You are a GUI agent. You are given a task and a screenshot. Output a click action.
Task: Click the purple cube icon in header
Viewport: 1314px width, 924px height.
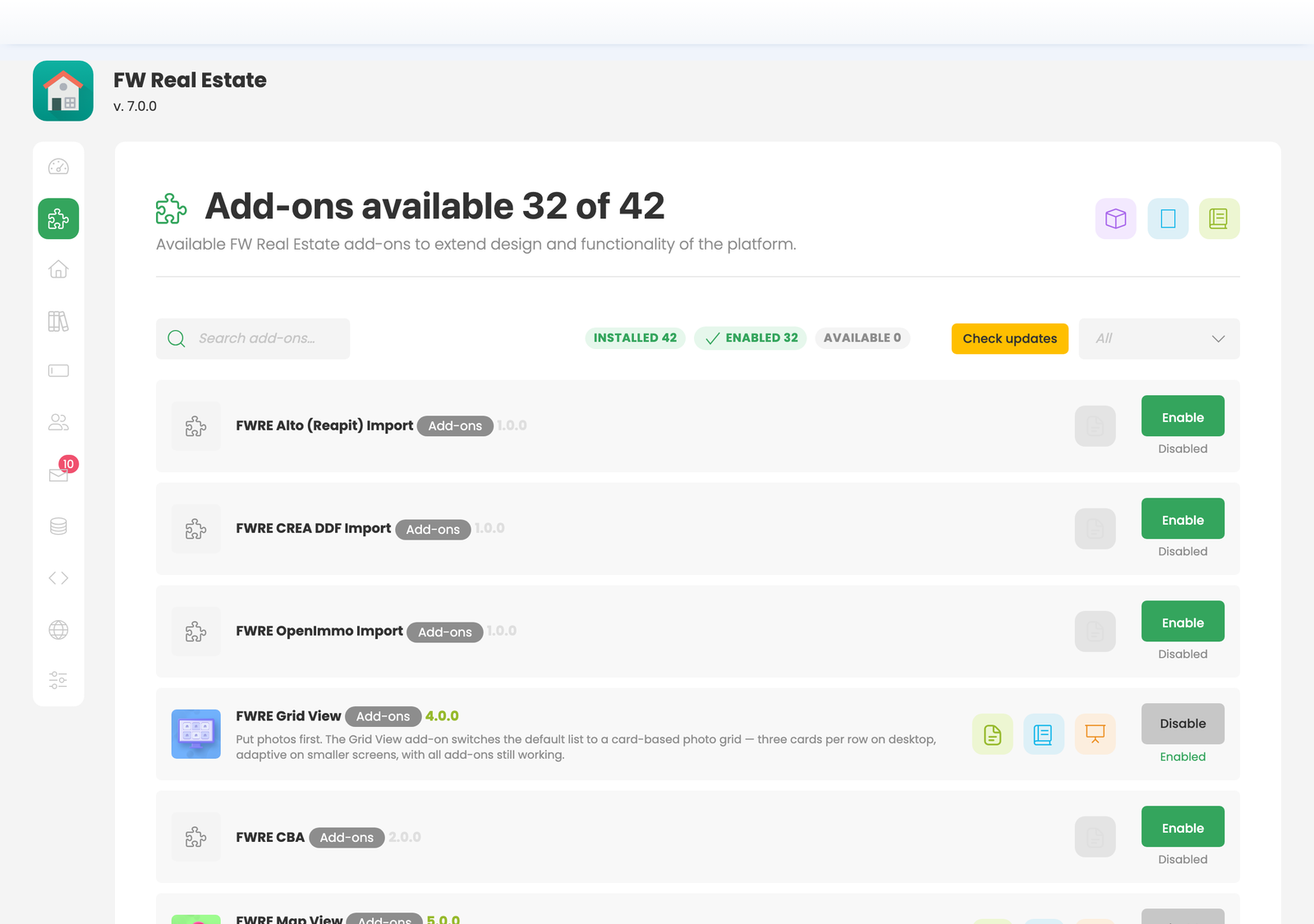pos(1116,218)
